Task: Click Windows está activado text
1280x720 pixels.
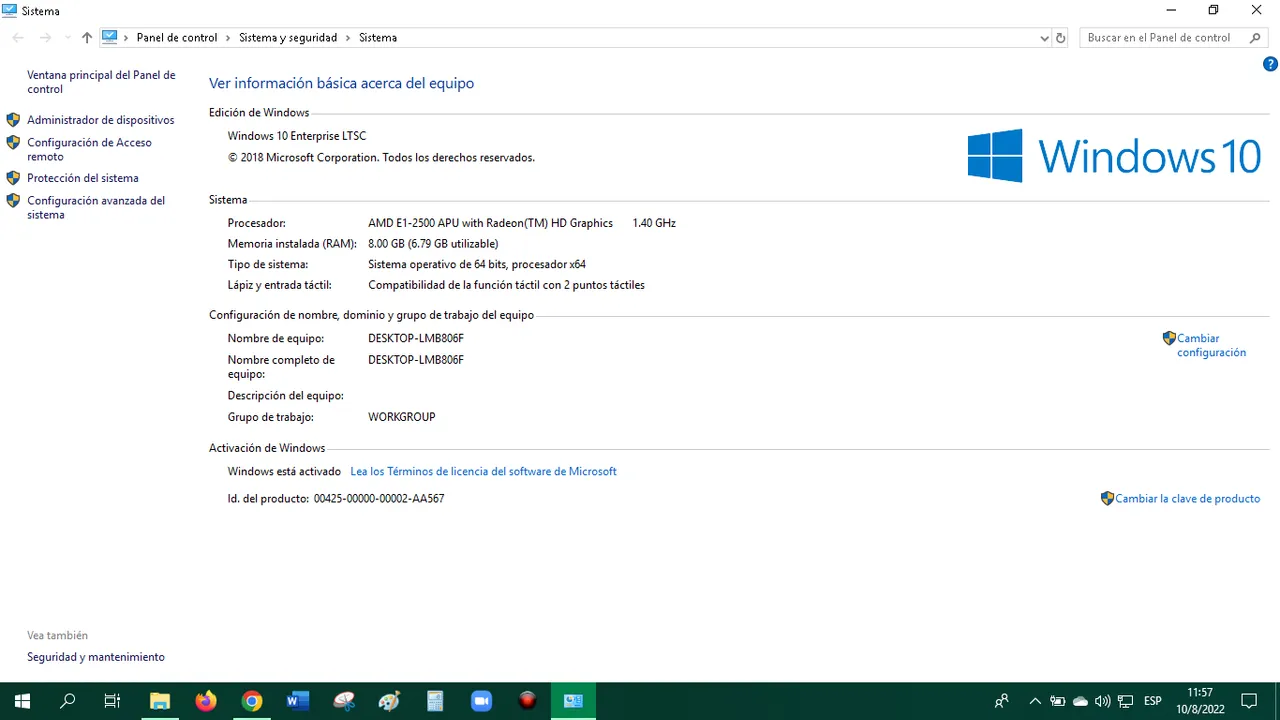Action: click(x=284, y=471)
